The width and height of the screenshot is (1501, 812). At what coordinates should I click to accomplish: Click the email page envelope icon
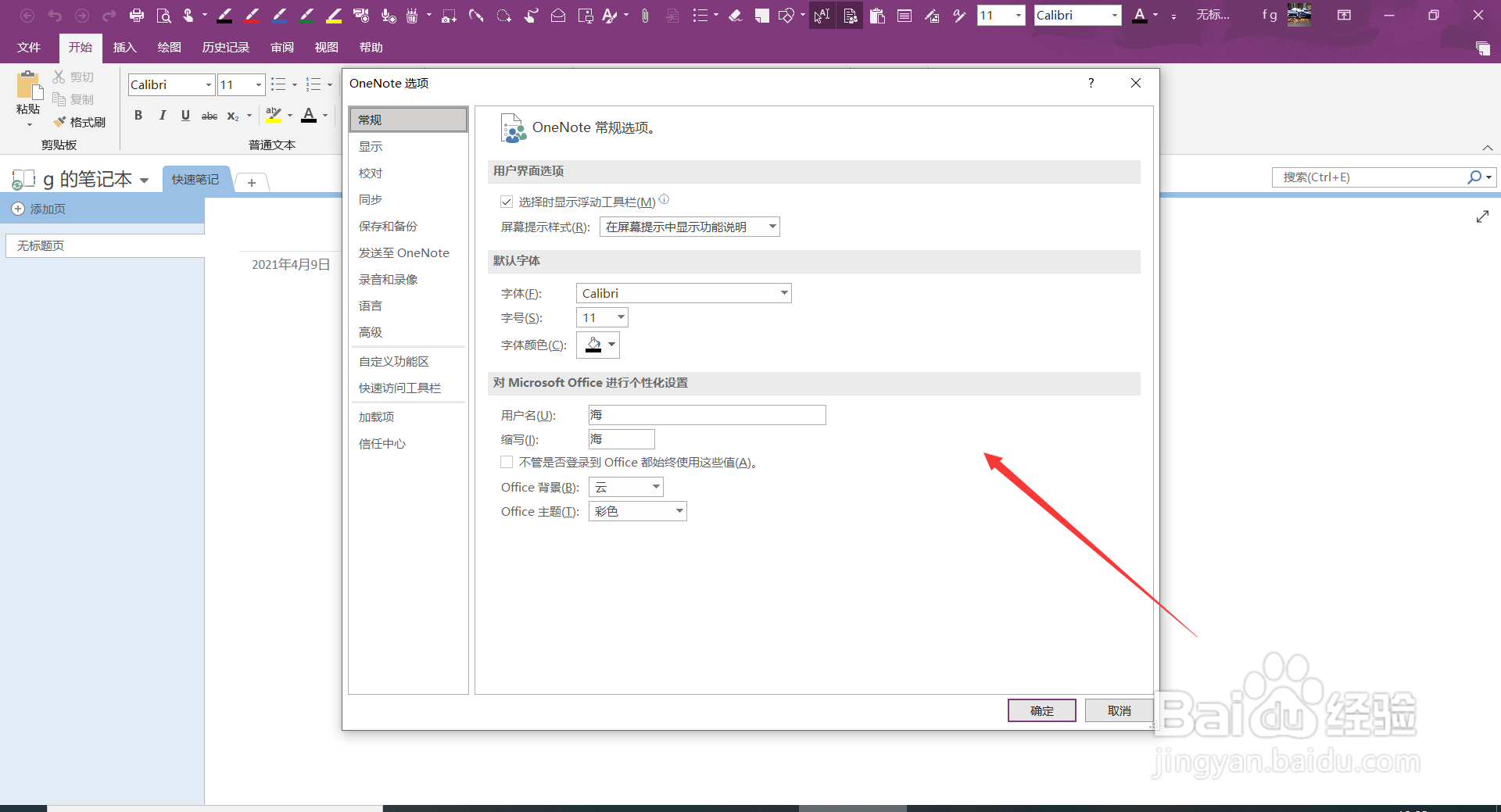click(558, 15)
